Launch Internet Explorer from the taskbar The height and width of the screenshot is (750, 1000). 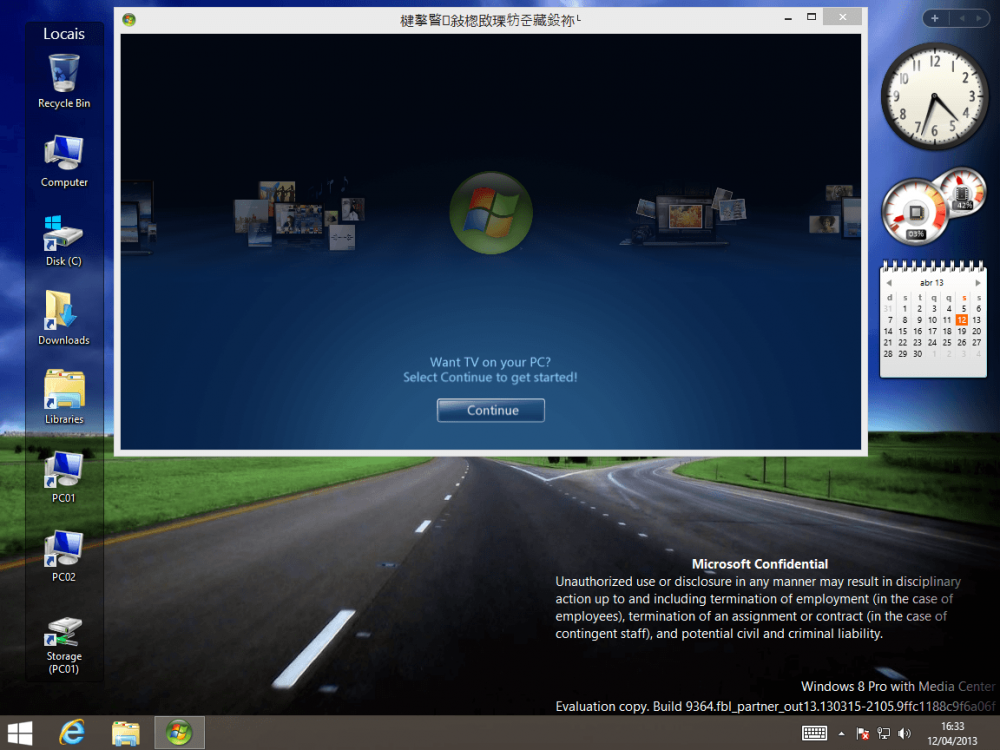coord(71,733)
